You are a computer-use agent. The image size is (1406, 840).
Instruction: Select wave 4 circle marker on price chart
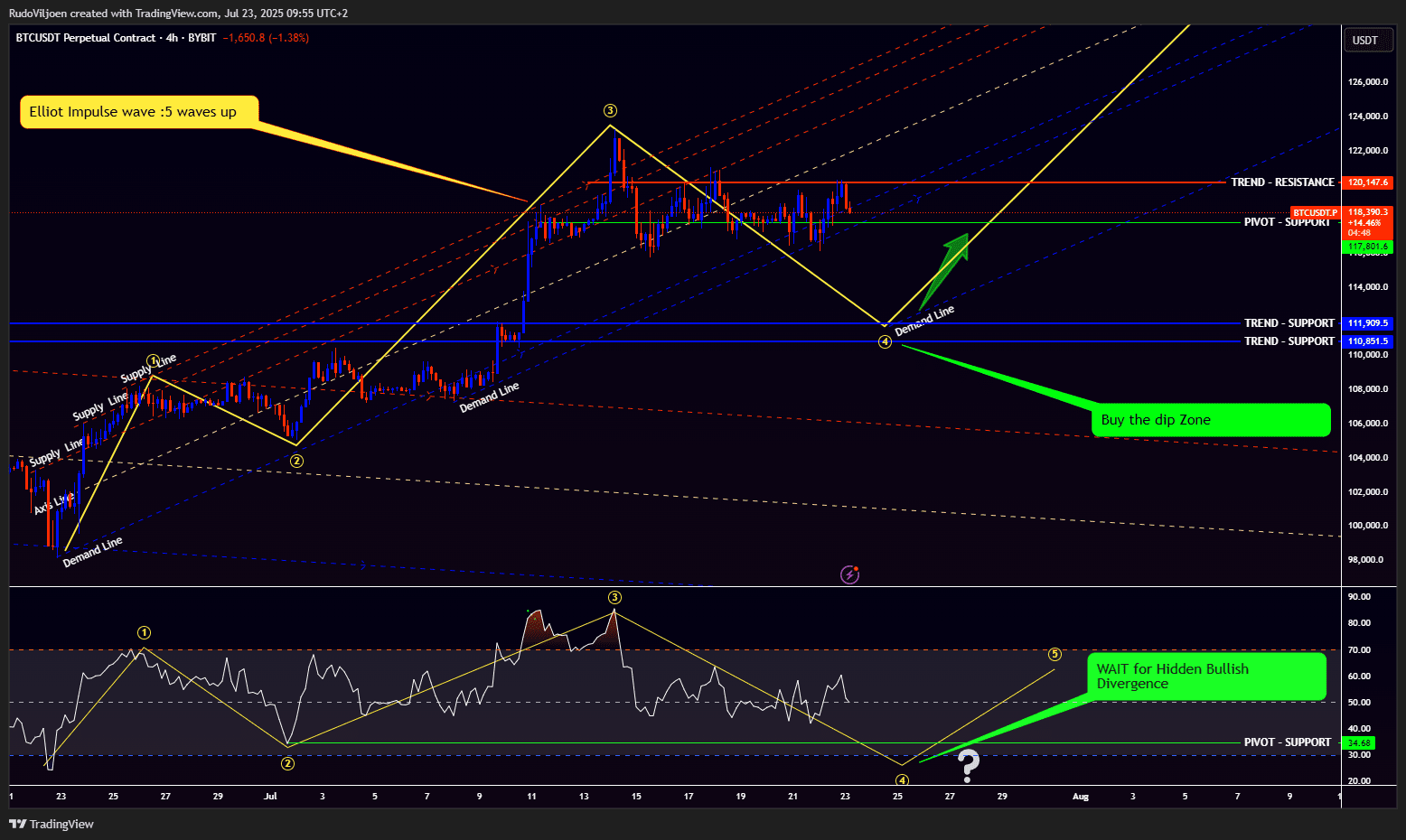pyautogui.click(x=886, y=341)
